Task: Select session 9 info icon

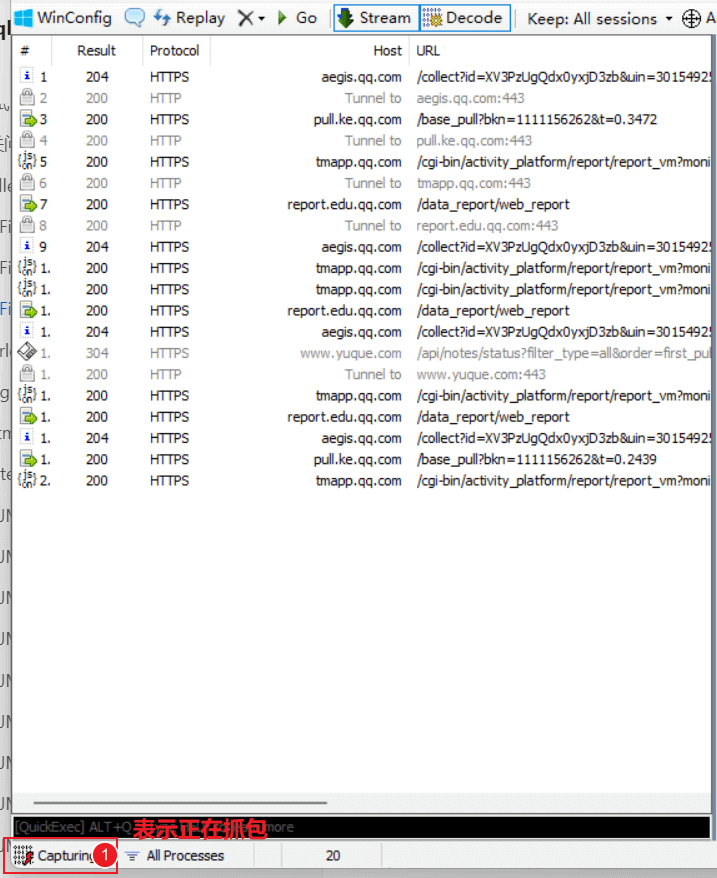Action: 27,246
